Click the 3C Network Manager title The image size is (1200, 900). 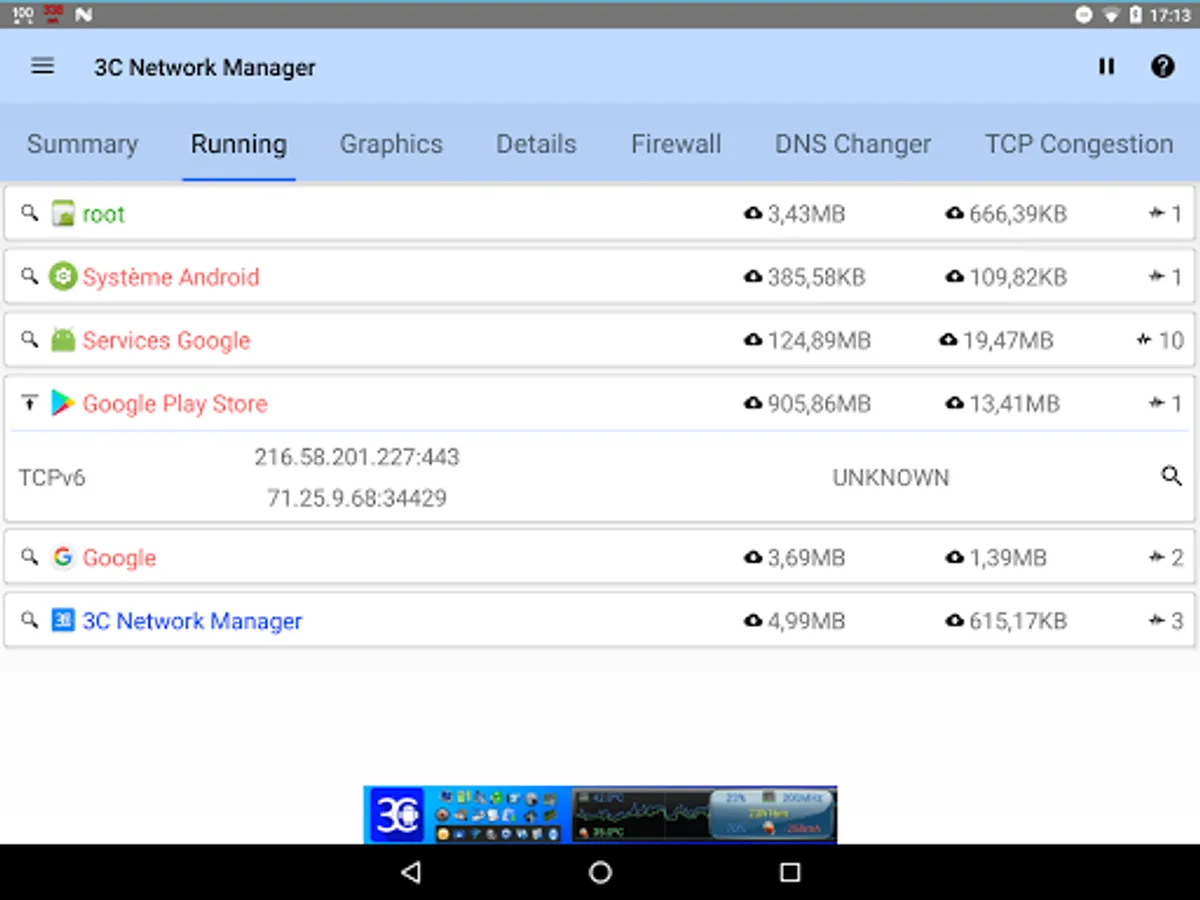205,67
